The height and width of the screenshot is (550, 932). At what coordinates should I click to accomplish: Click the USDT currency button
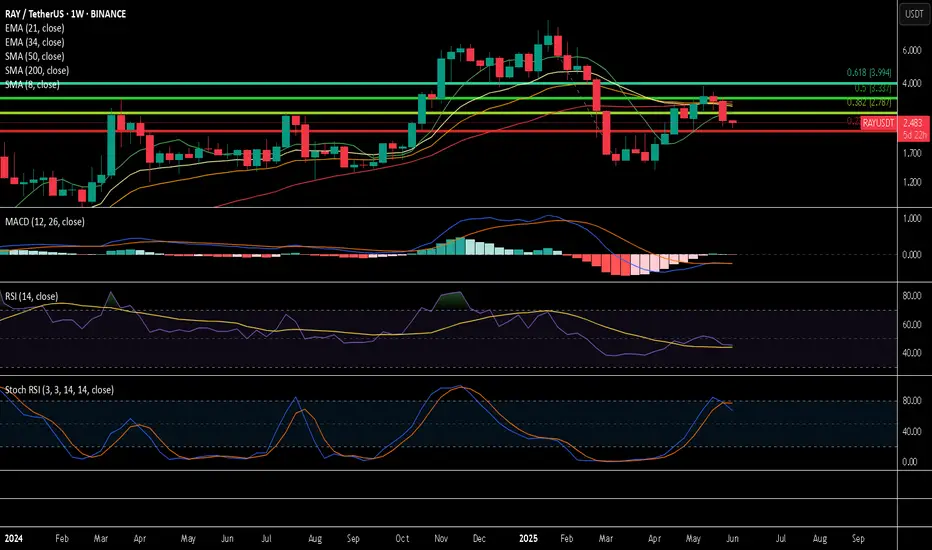(914, 14)
